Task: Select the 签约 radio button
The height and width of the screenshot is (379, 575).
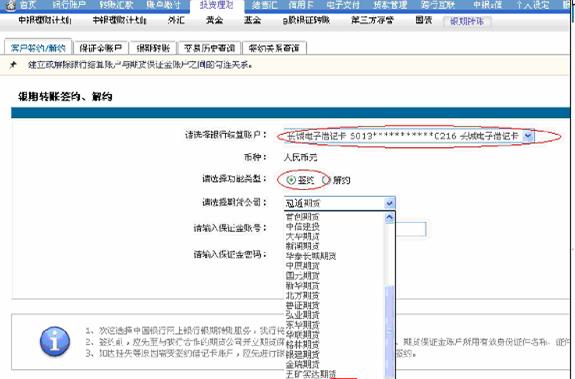Action: 291,180
